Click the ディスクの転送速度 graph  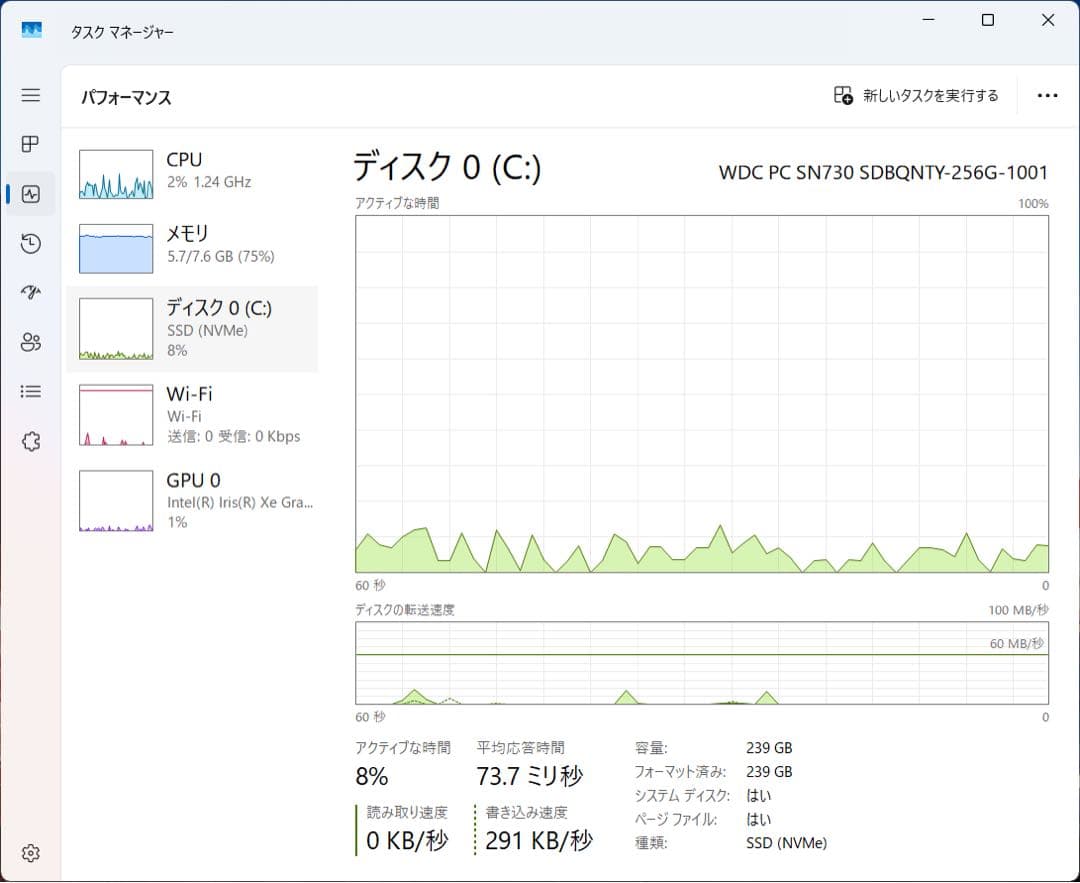(700, 665)
